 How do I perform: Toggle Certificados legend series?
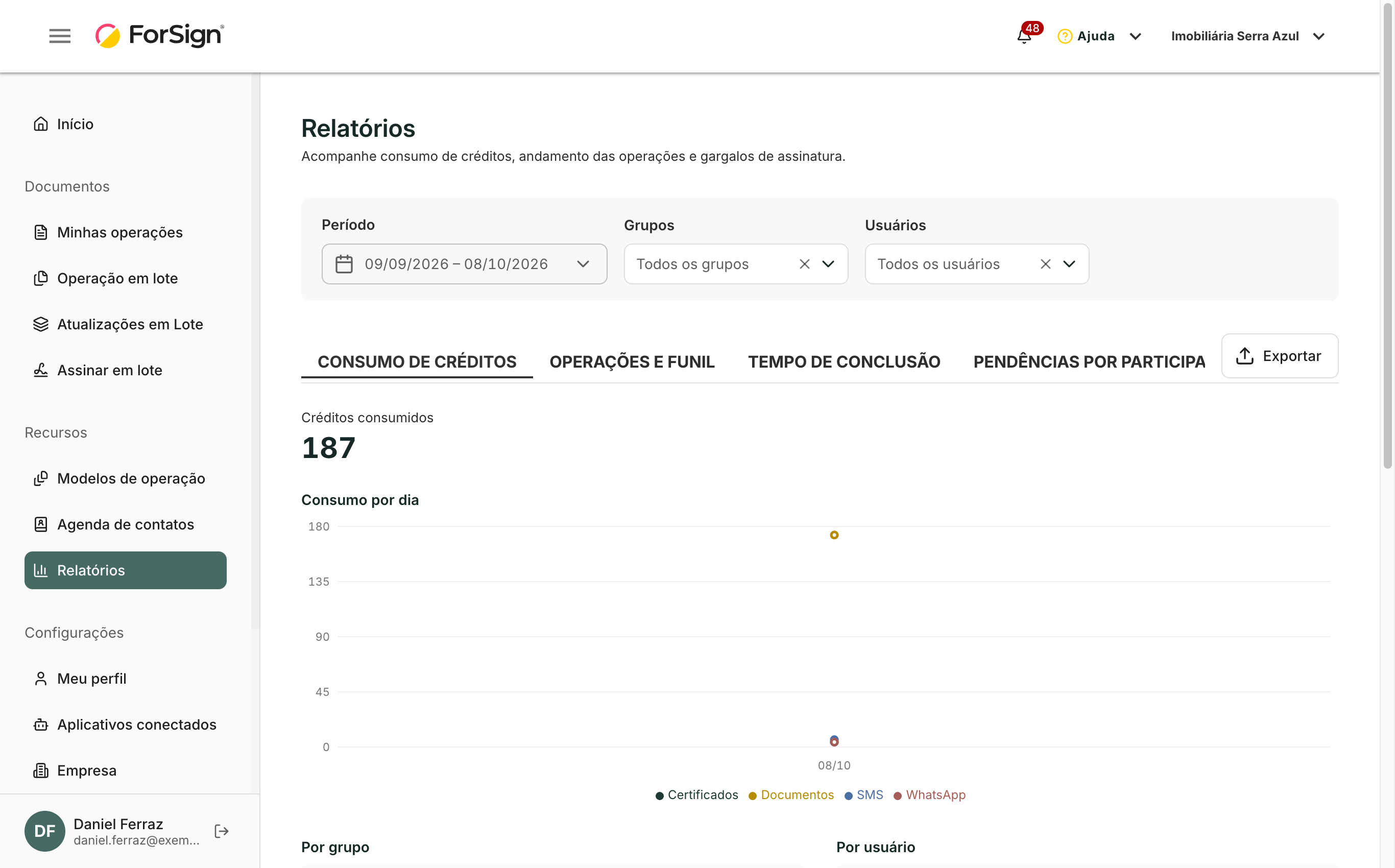coord(696,794)
